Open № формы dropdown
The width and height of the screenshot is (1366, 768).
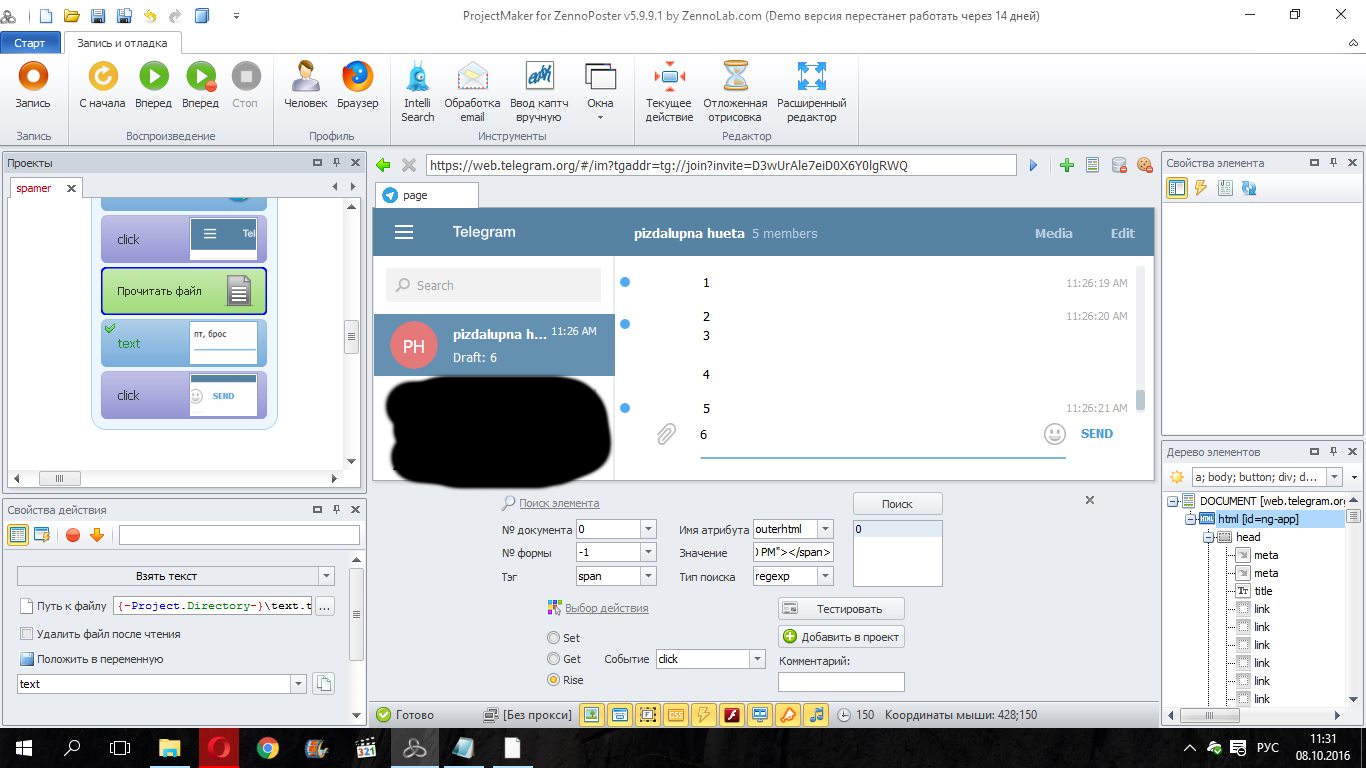pyautogui.click(x=648, y=552)
